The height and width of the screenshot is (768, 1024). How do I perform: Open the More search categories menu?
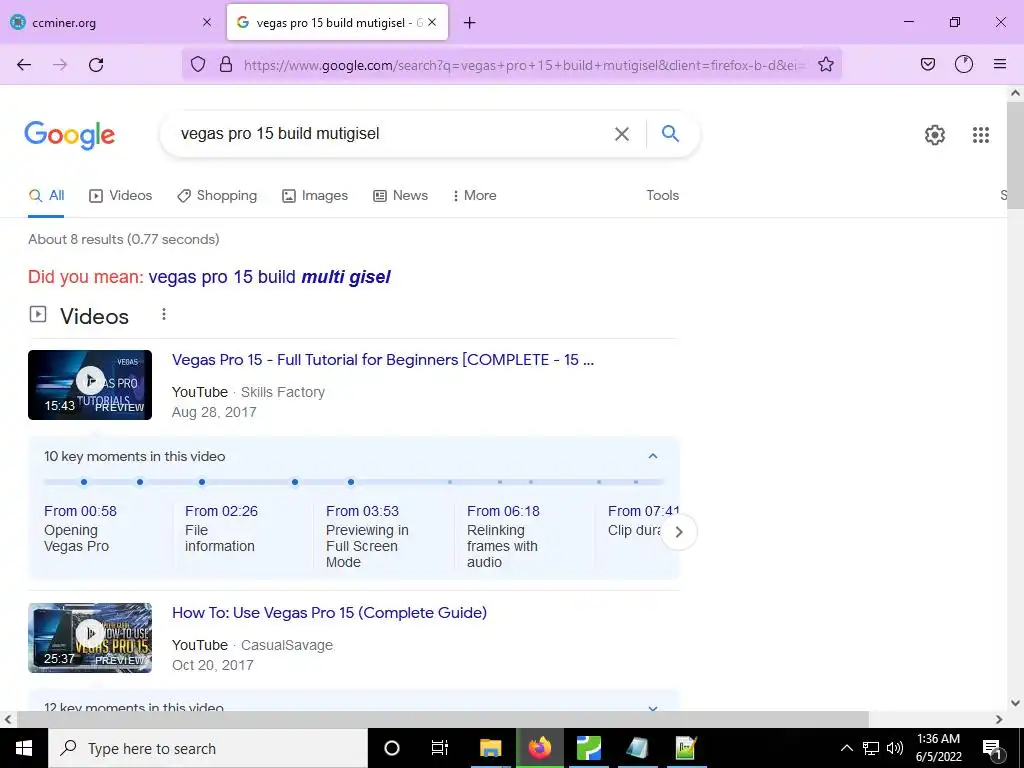click(x=474, y=196)
